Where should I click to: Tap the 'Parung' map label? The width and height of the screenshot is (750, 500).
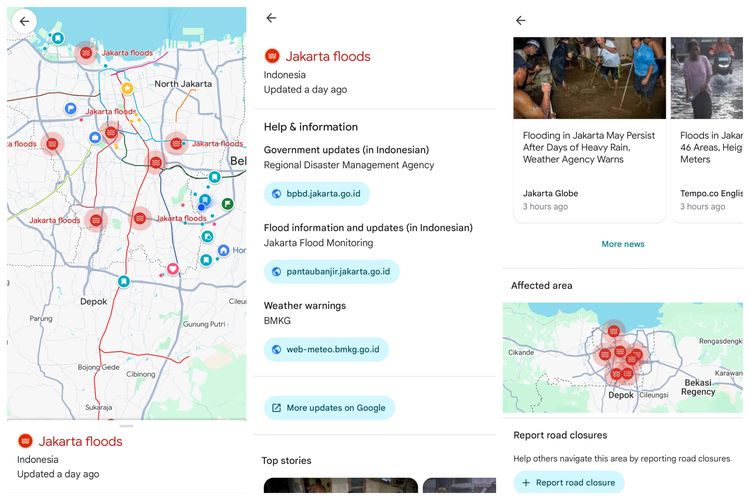click(x=41, y=318)
